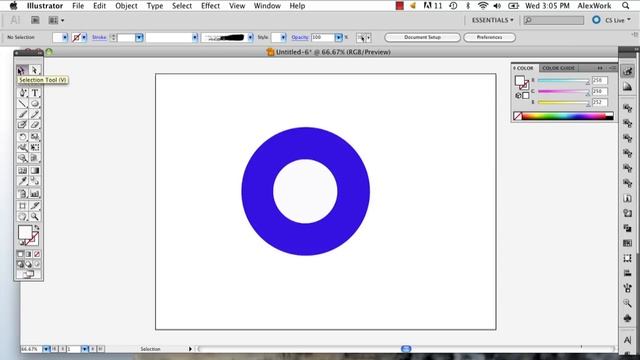Viewport: 640px width, 360px height.
Task: Select the Perspective Grid tool
Action: [x=35, y=158]
